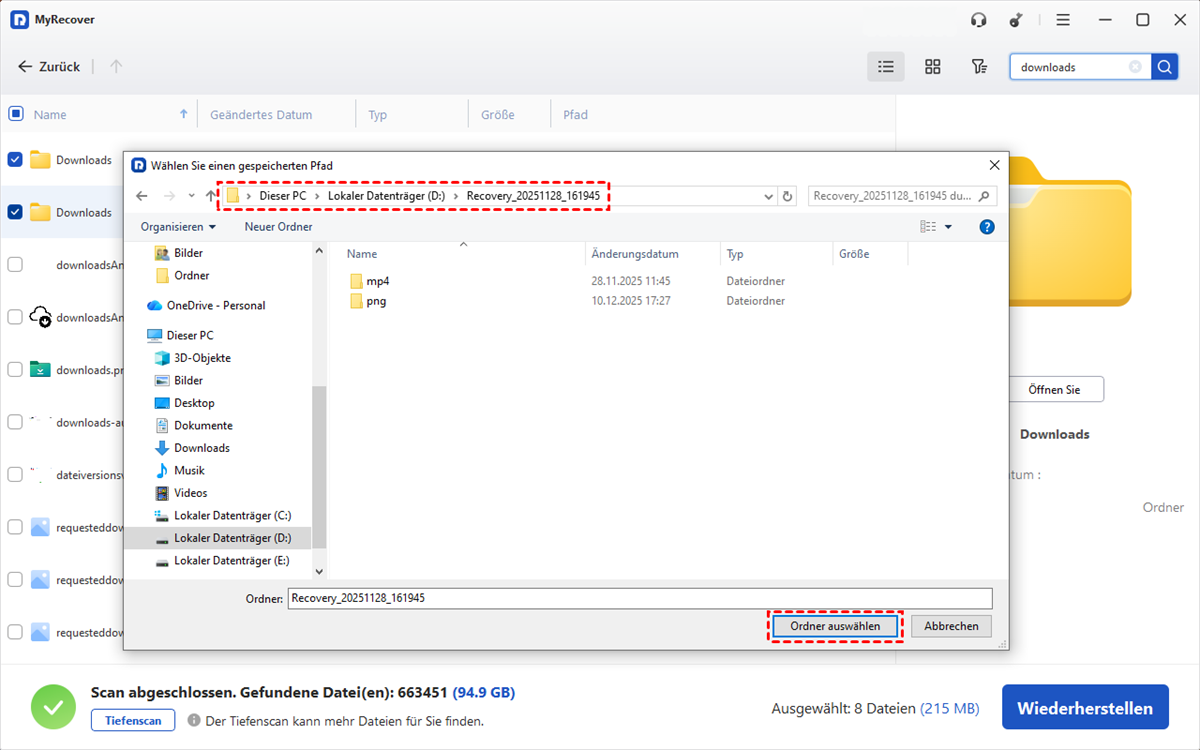
Task: Open the filter funnel icon
Action: pyautogui.click(x=979, y=67)
